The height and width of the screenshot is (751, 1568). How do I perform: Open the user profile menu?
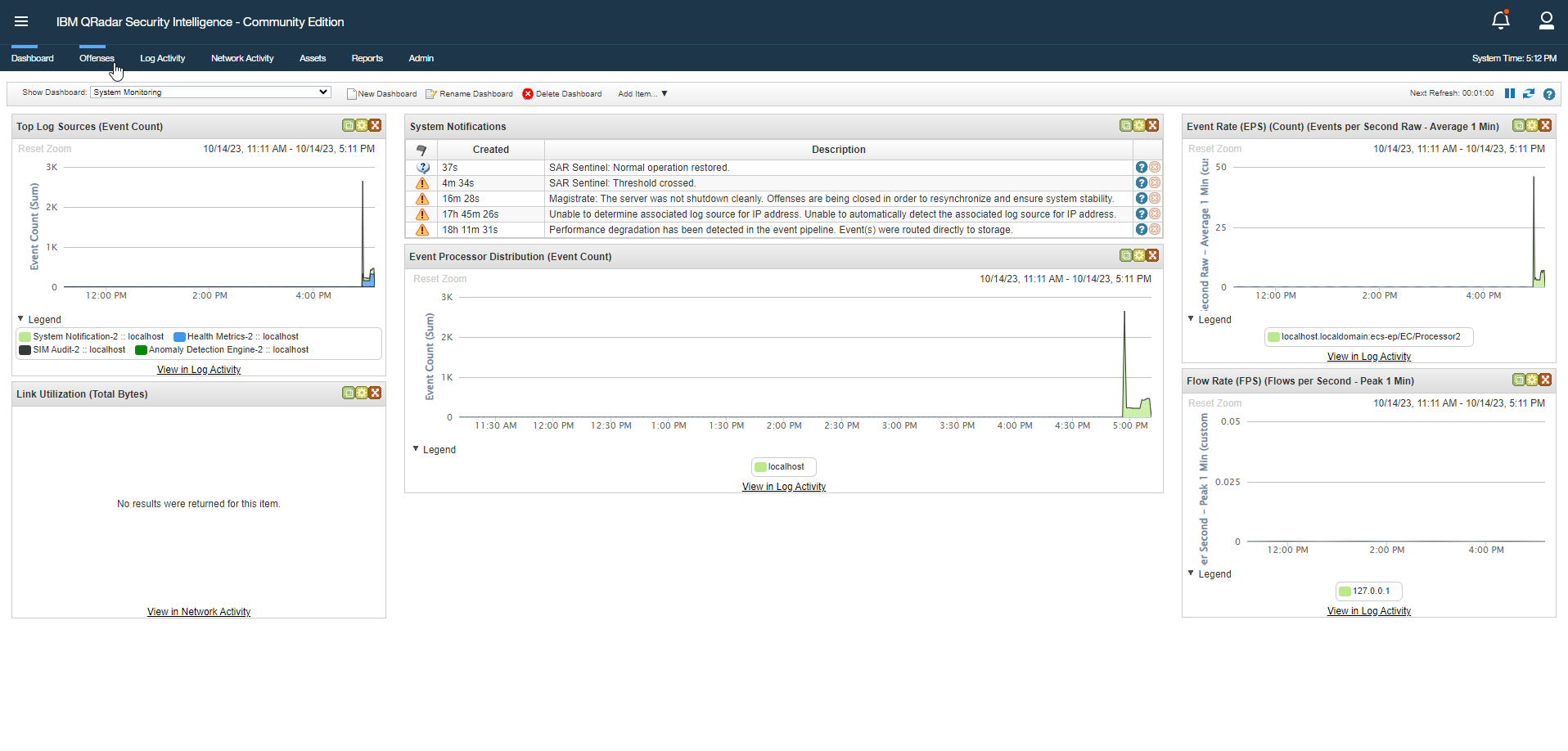coord(1546,20)
